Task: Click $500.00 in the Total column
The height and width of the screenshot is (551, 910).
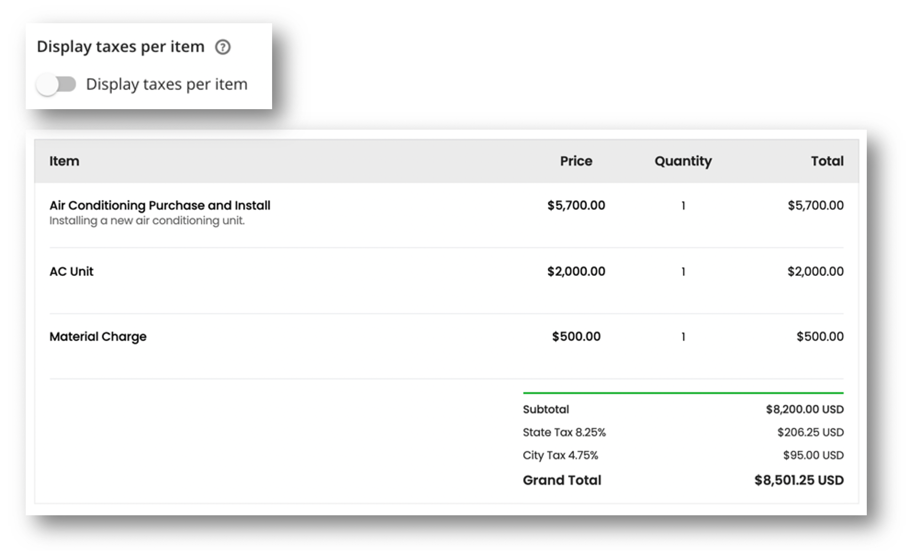Action: click(x=819, y=337)
